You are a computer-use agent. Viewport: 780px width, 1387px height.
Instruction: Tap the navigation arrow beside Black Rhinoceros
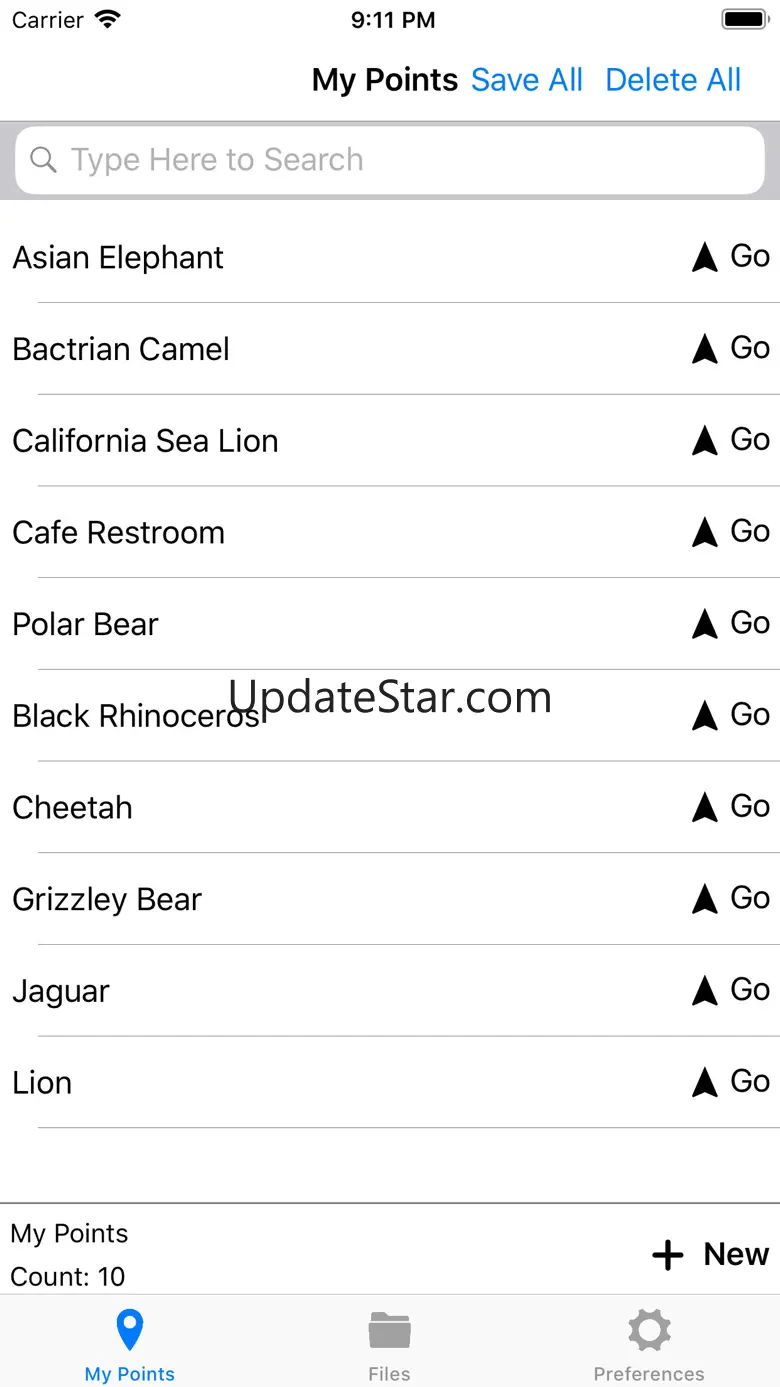(705, 716)
